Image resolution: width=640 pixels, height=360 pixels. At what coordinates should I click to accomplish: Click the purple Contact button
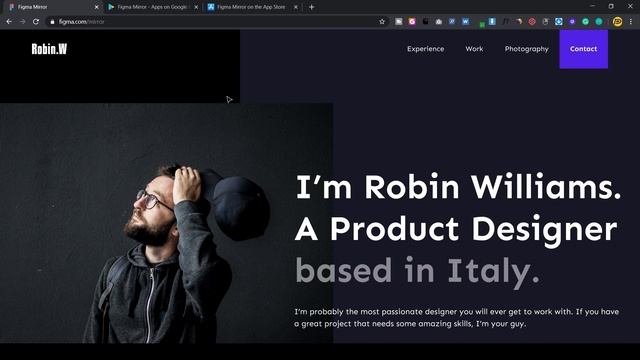[584, 49]
